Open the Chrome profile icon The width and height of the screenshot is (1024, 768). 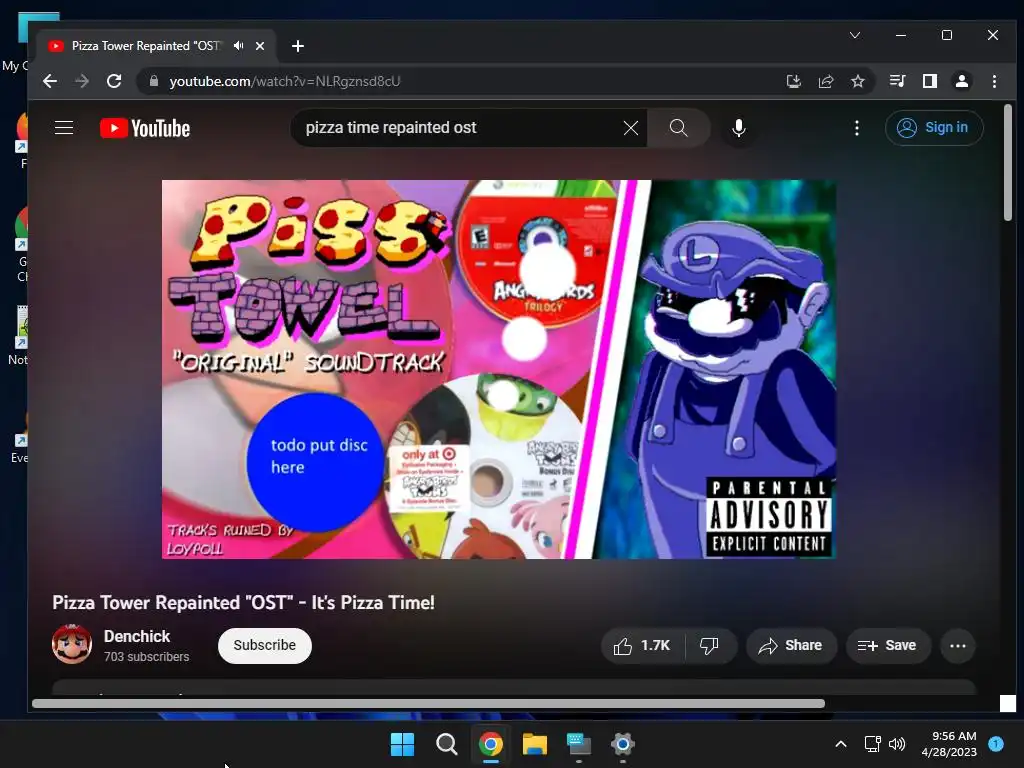click(x=962, y=81)
